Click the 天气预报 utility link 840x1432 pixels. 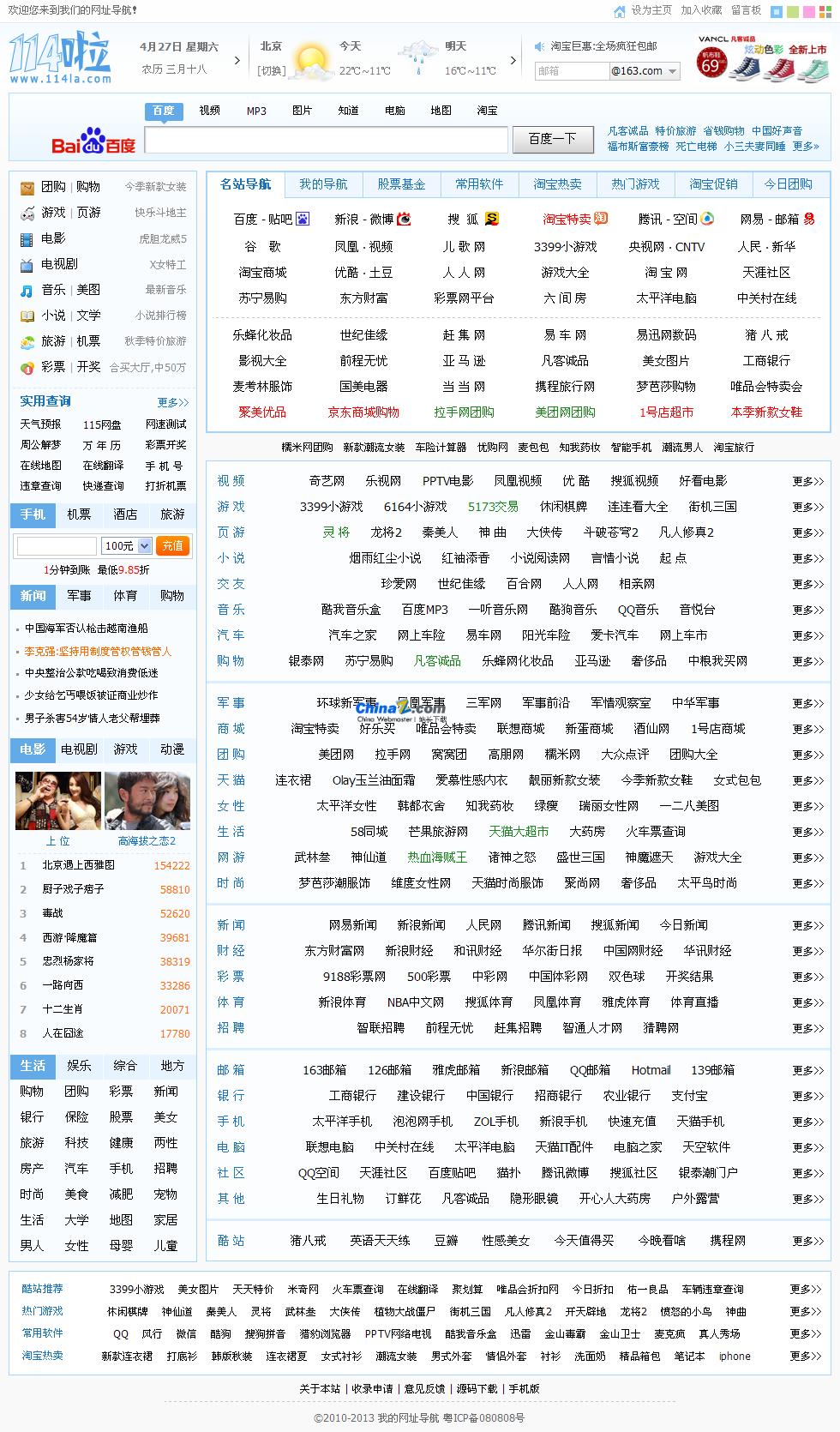(40, 424)
